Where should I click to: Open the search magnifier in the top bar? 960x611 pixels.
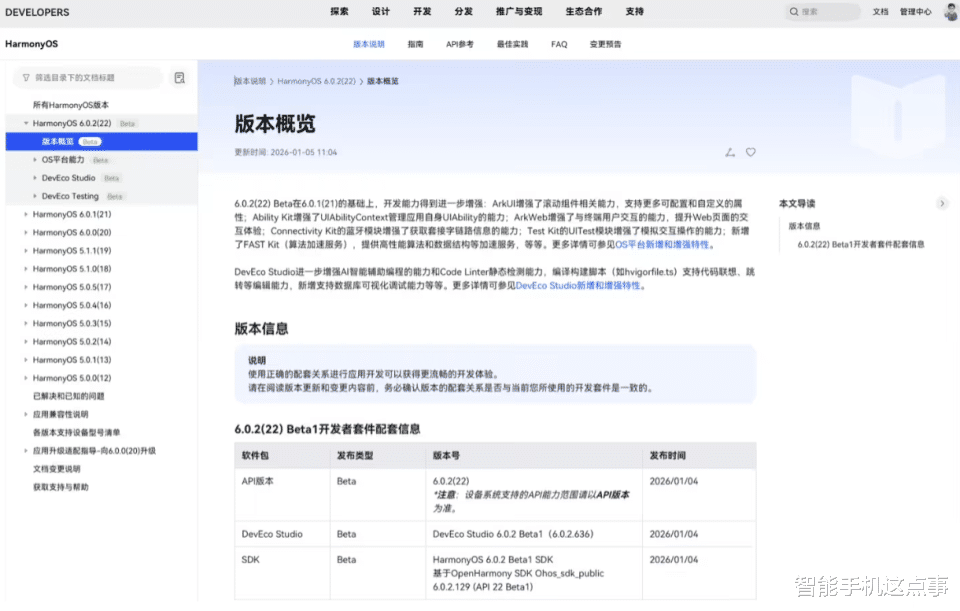pyautogui.click(x=792, y=12)
